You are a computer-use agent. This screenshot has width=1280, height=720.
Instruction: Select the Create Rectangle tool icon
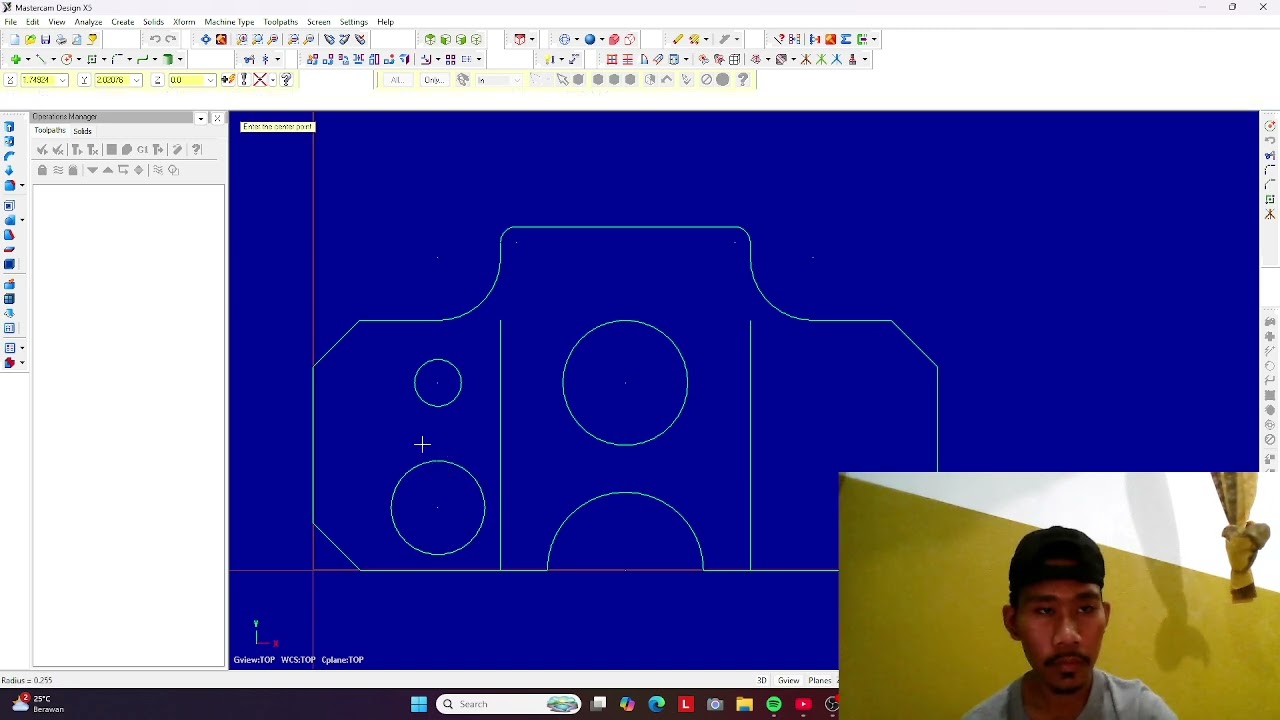pos(92,59)
